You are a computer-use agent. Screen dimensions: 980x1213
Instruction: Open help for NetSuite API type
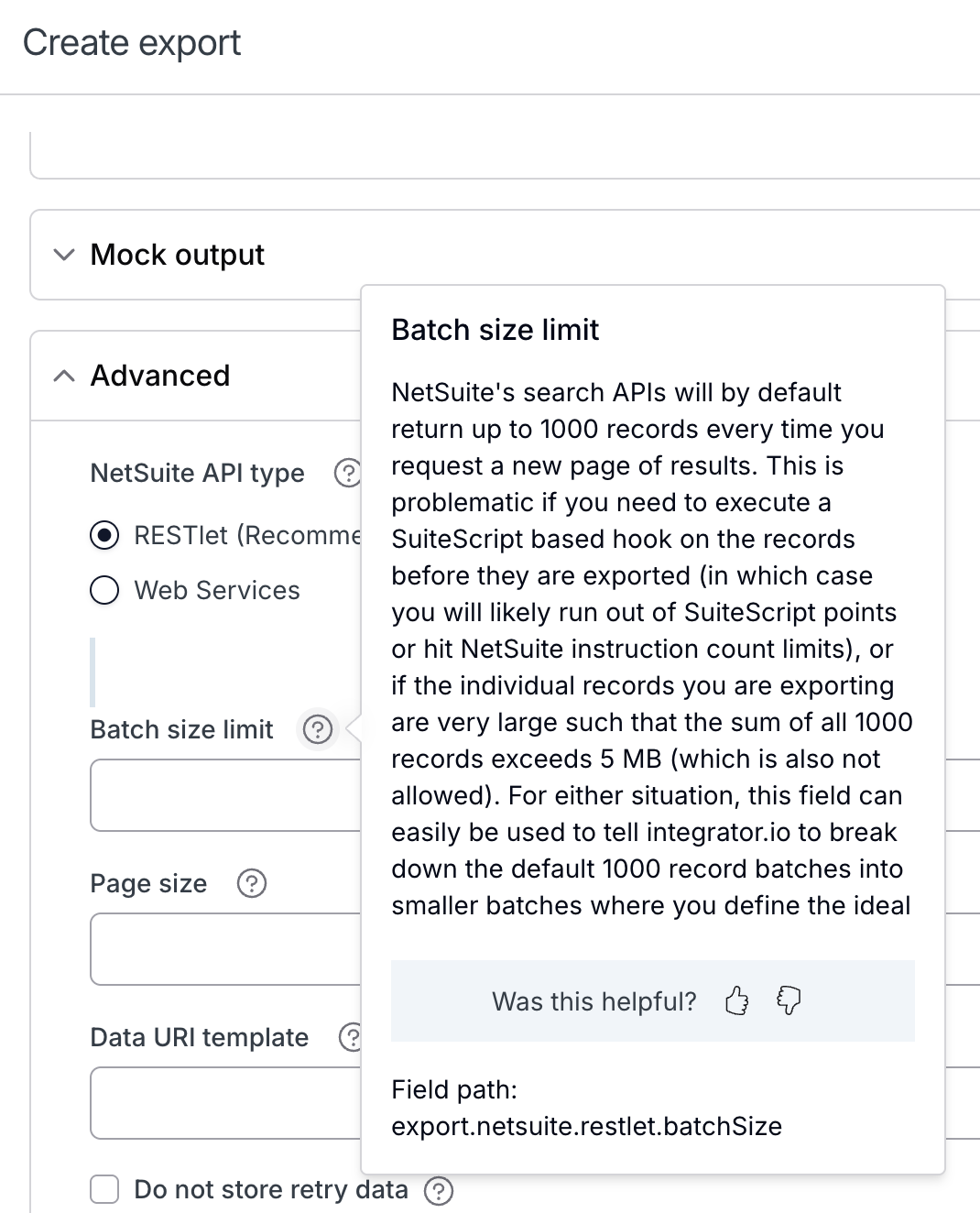pyautogui.click(x=347, y=473)
